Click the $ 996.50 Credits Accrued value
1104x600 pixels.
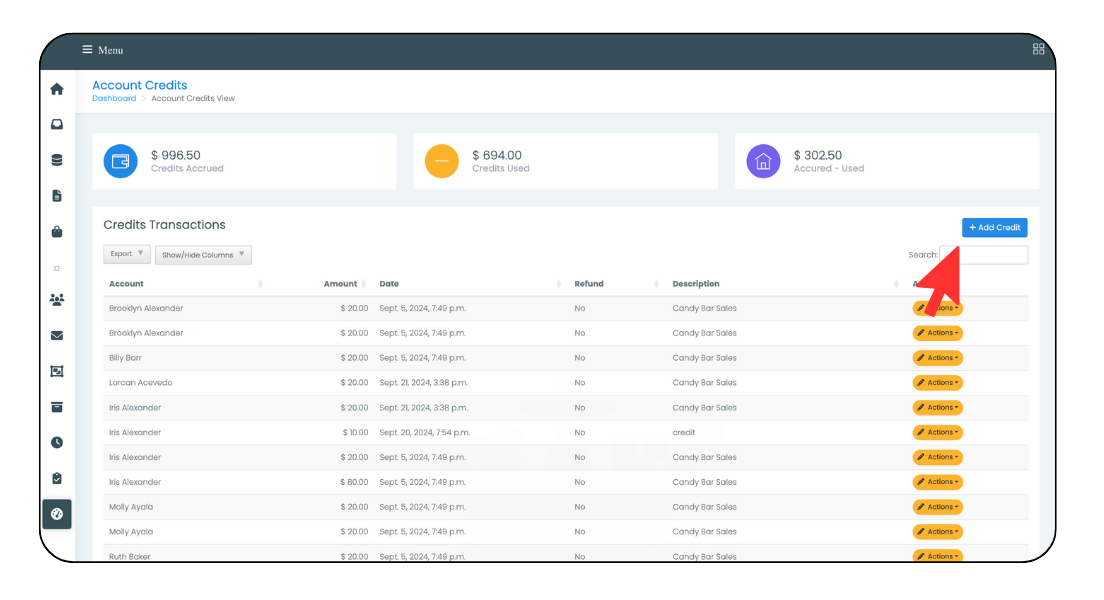click(x=175, y=155)
